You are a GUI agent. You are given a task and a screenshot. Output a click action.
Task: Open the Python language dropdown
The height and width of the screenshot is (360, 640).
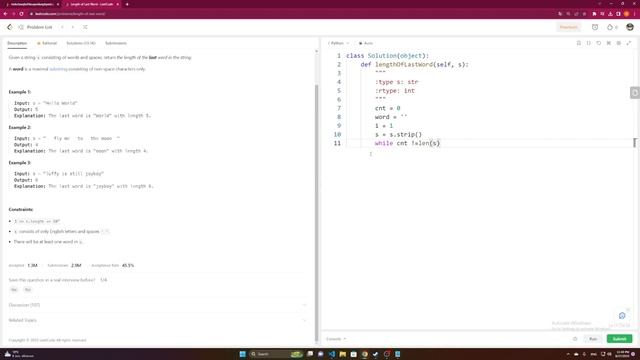(338, 43)
